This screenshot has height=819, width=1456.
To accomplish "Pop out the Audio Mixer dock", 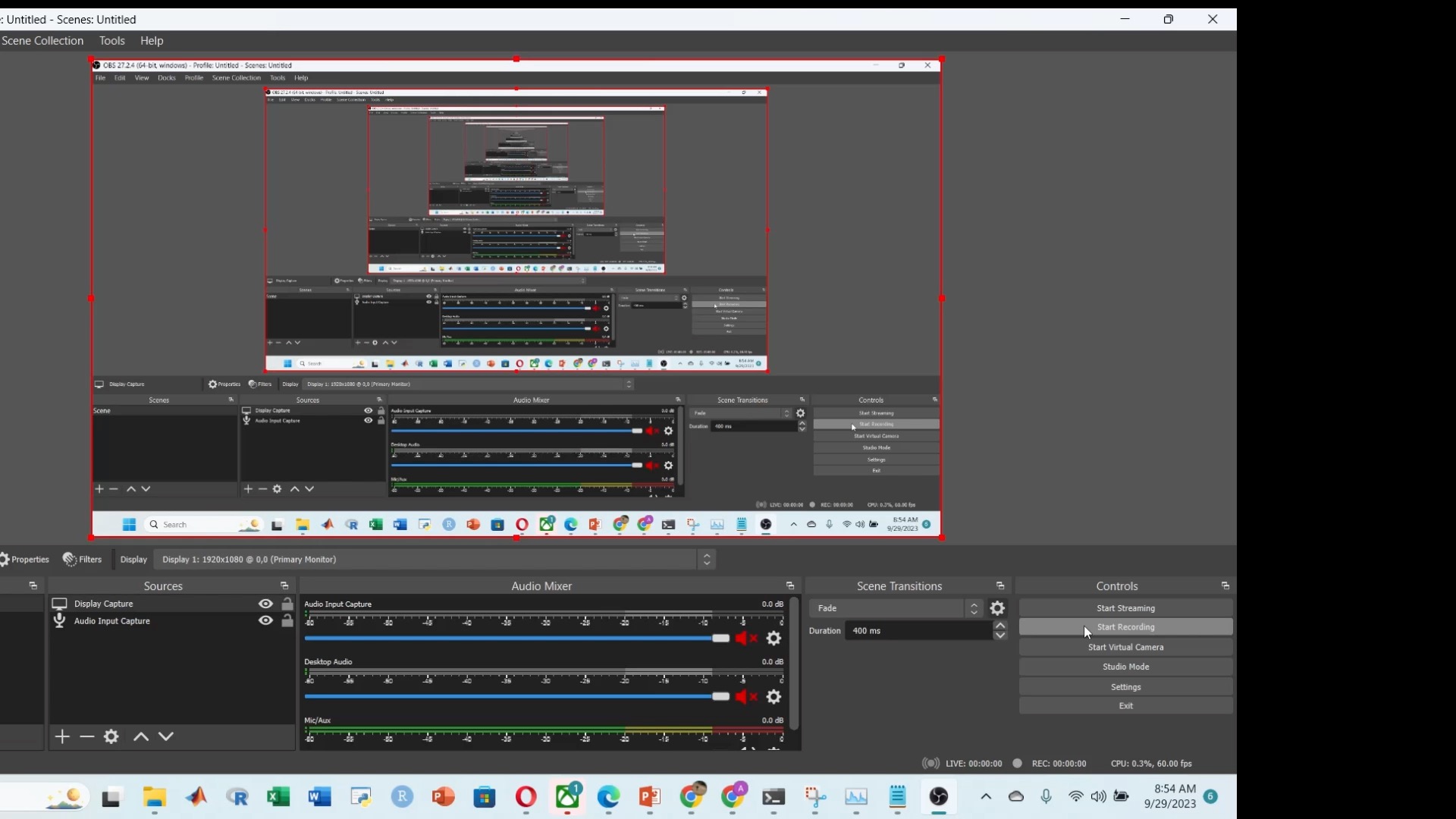I will [790, 586].
